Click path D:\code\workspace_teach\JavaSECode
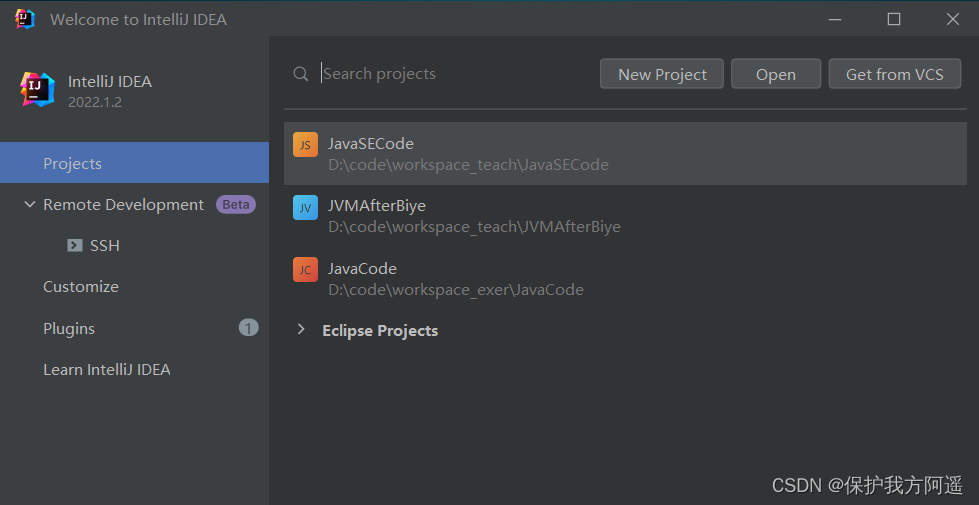The image size is (979, 505). 468,165
